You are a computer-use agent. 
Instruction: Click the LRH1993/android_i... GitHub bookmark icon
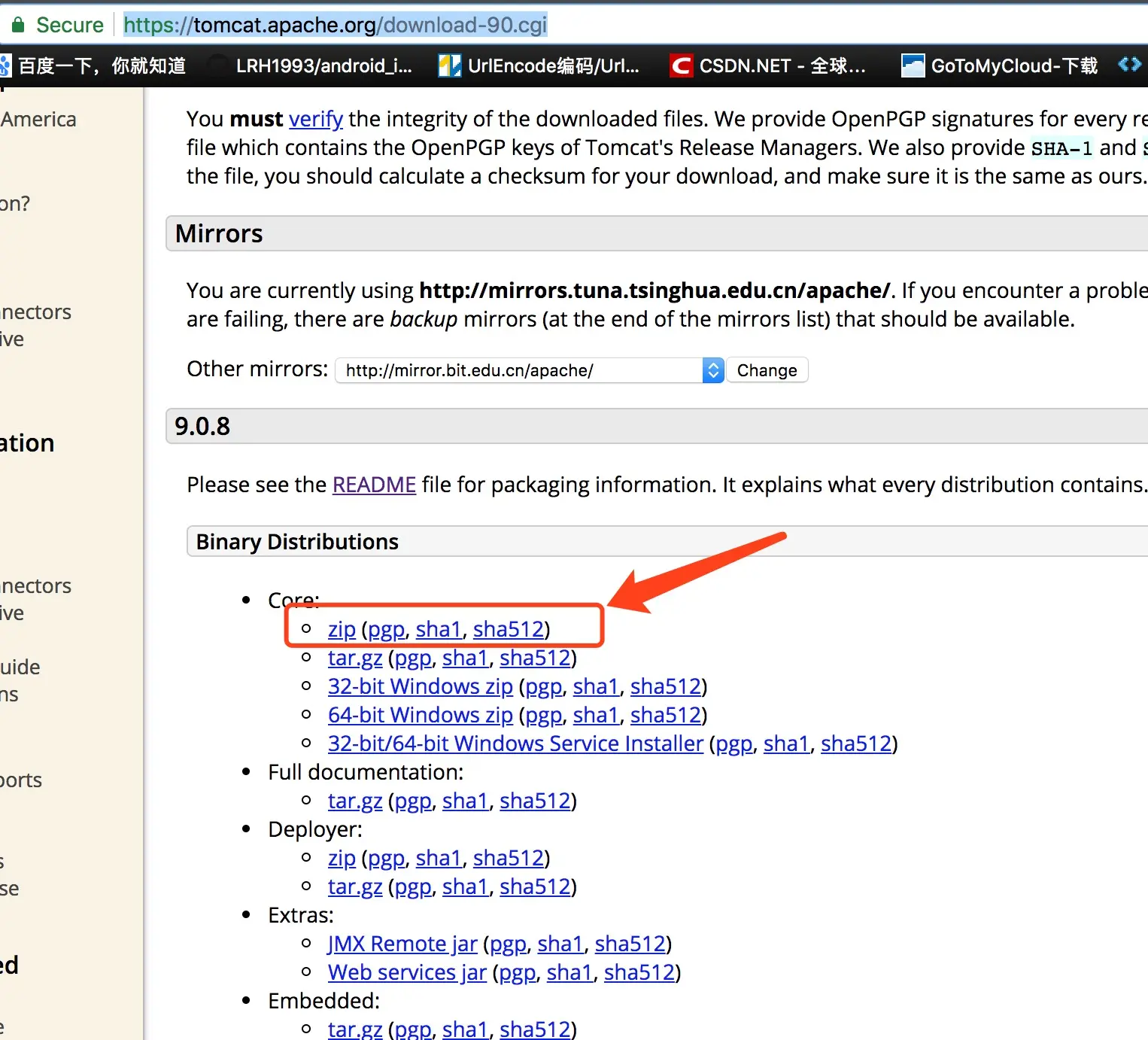217,66
